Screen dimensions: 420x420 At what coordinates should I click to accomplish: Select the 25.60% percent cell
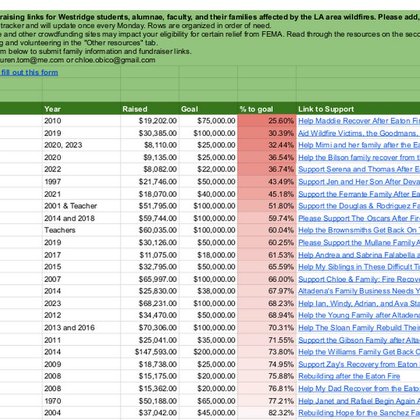267,121
